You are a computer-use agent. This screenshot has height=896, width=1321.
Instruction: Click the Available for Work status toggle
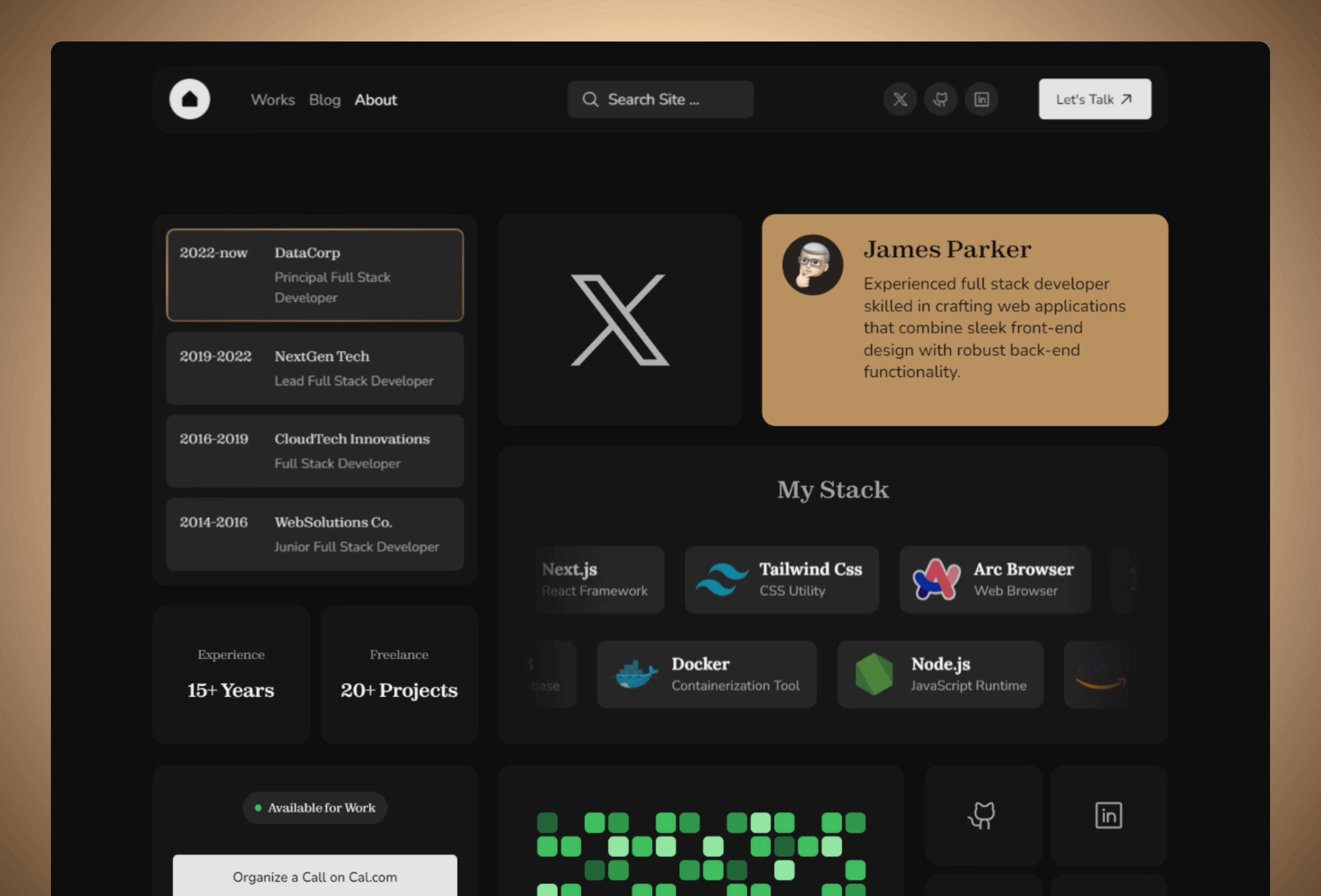314,807
